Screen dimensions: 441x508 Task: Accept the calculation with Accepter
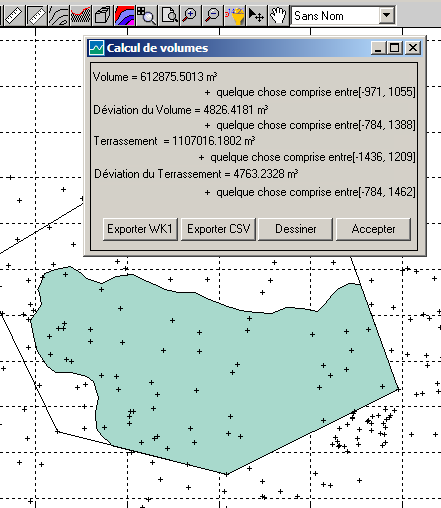[x=373, y=229]
